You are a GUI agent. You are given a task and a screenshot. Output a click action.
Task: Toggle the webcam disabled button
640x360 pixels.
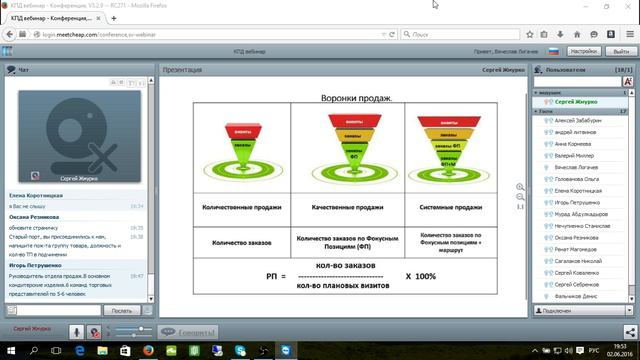(94, 332)
